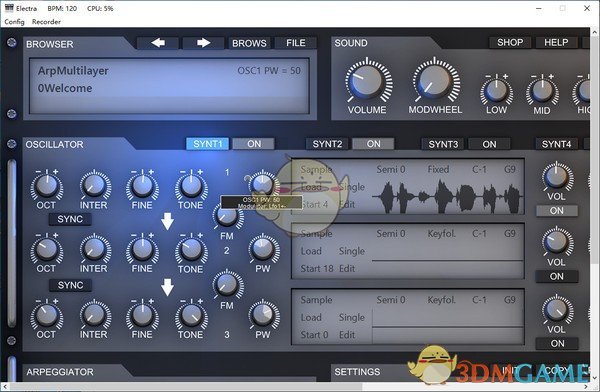Open the HELP button
The height and width of the screenshot is (392, 600).
[556, 42]
